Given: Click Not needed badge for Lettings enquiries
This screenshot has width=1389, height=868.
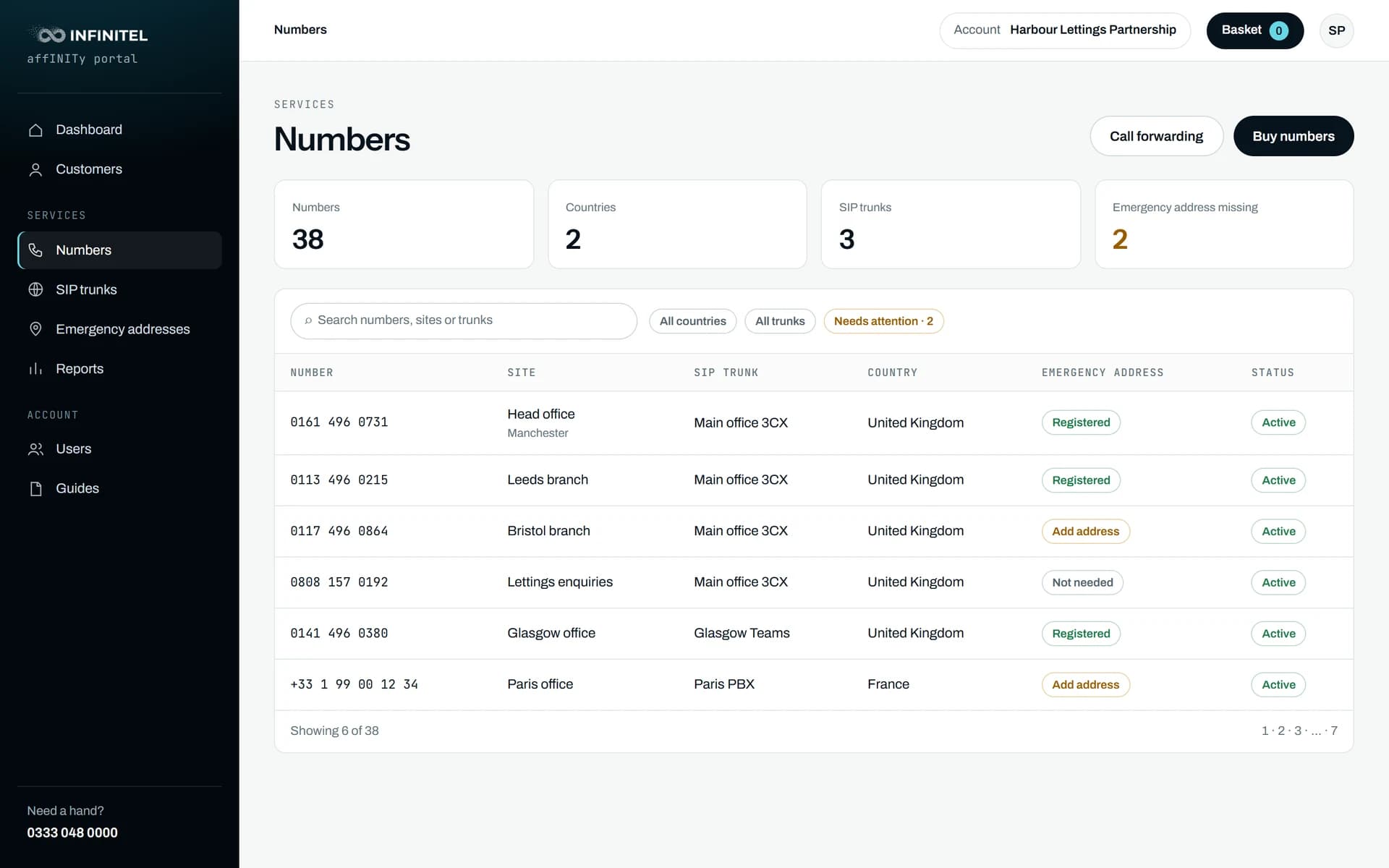Looking at the screenshot, I should coord(1082,582).
